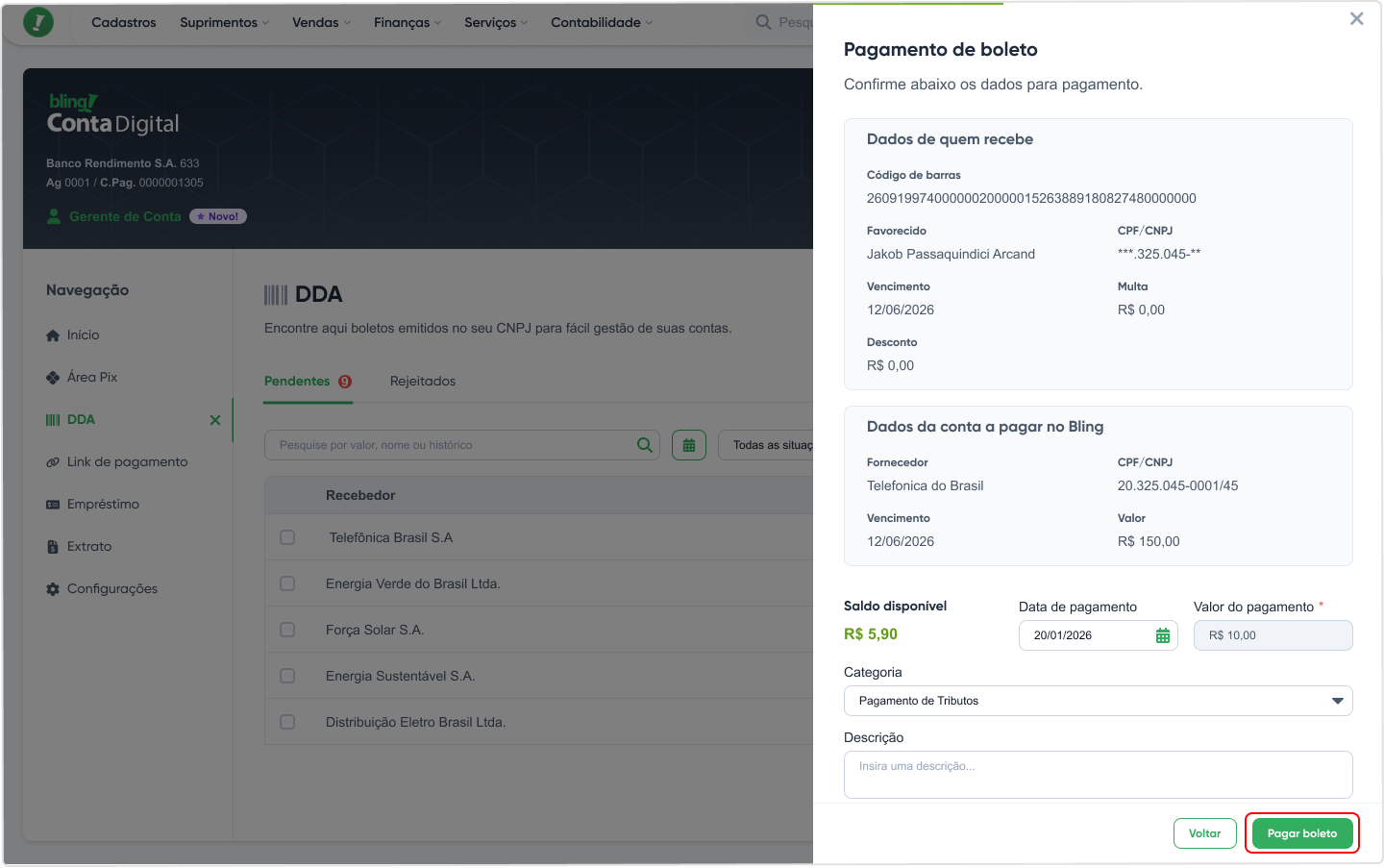The width and height of the screenshot is (1384, 868).
Task: Open Configurações gear icon
Action: [53, 589]
